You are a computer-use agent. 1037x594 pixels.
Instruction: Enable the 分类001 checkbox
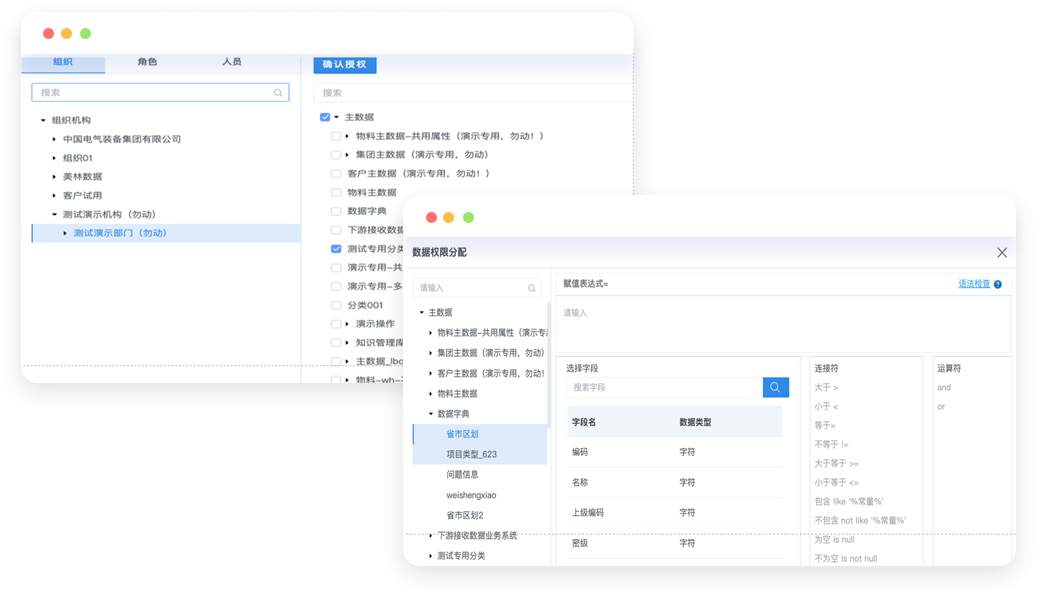[334, 307]
